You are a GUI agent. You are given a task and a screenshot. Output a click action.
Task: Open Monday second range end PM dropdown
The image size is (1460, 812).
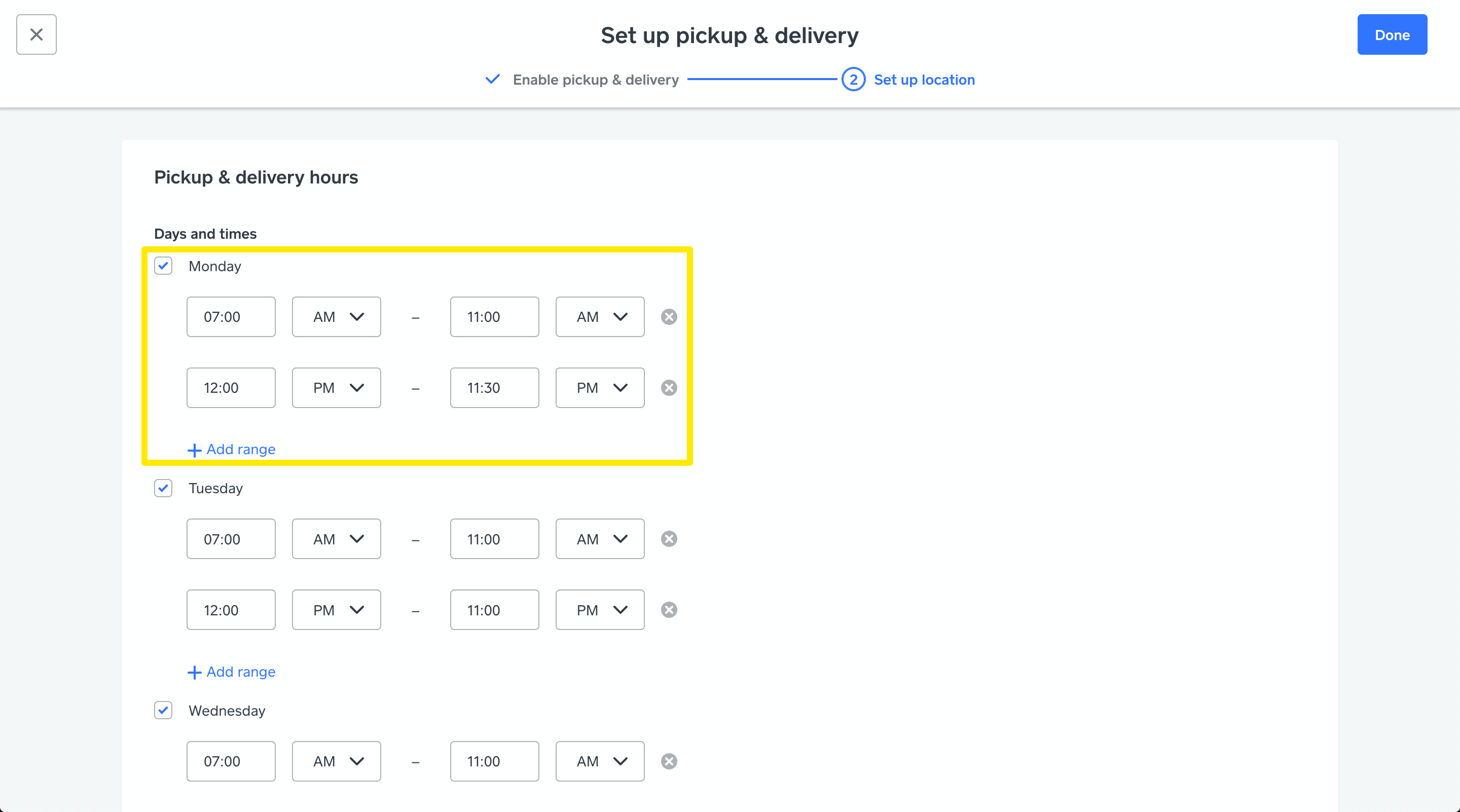600,388
